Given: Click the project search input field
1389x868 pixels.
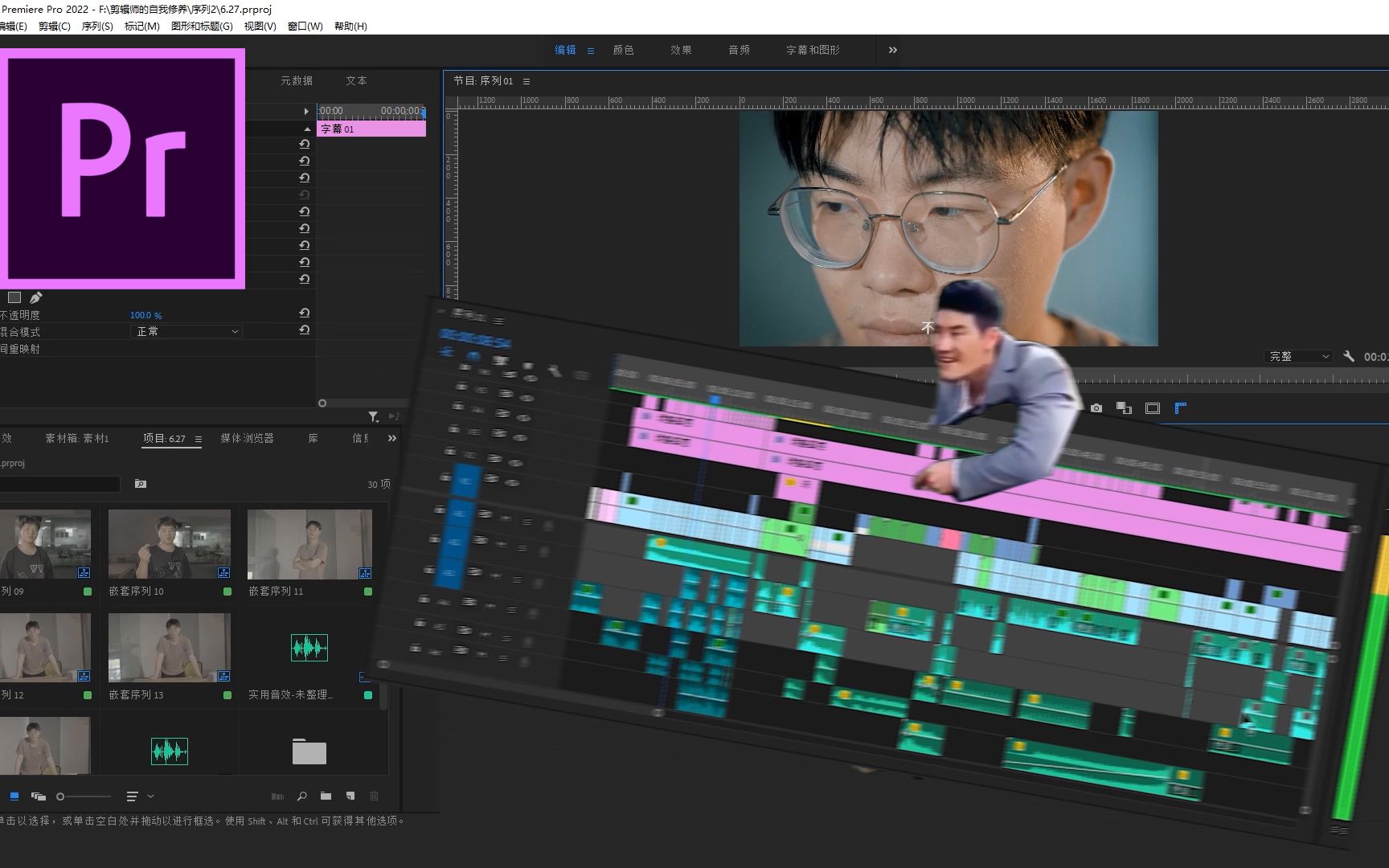Looking at the screenshot, I should point(59,484).
